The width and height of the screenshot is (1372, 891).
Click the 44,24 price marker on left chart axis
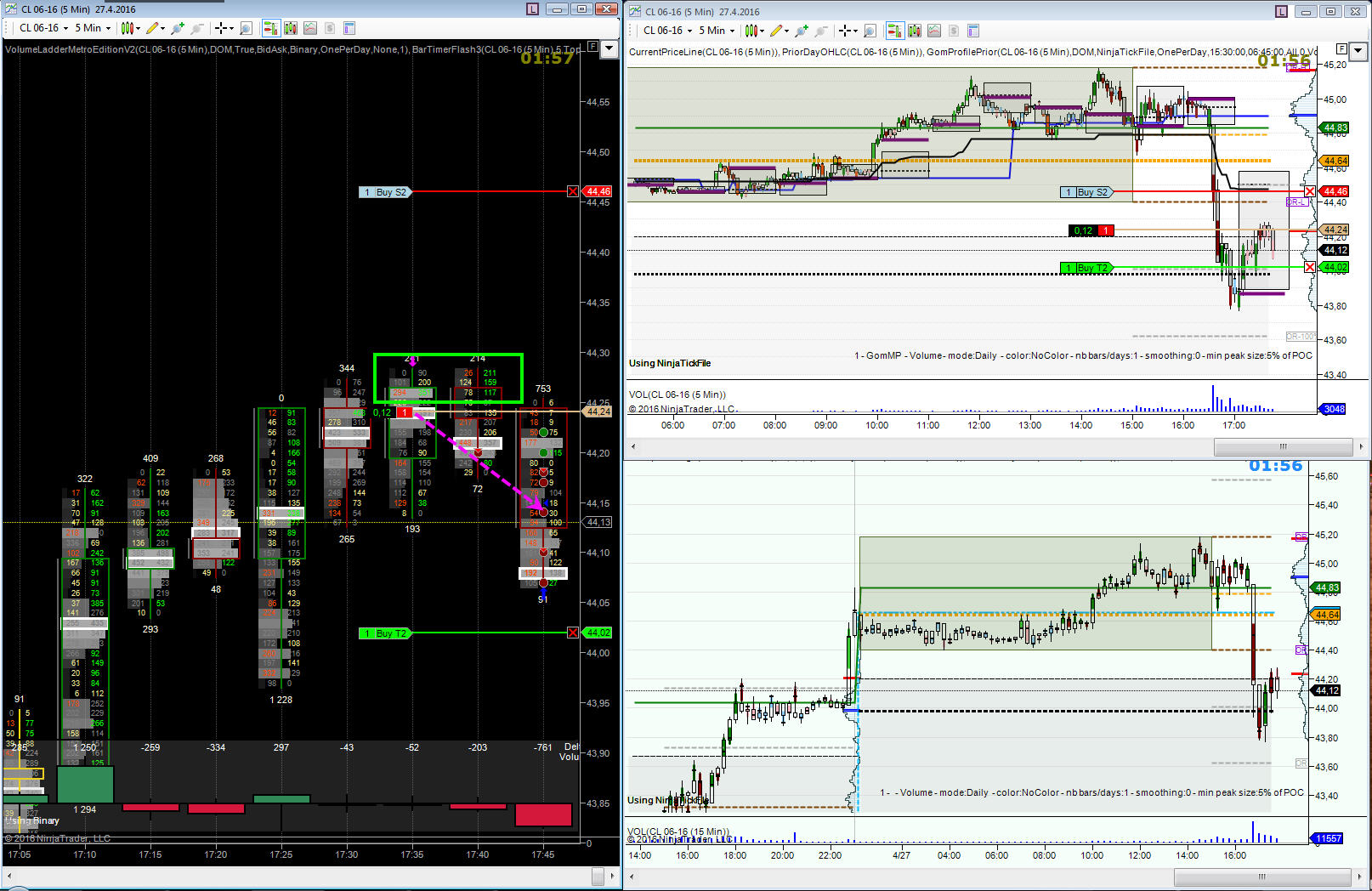(598, 411)
